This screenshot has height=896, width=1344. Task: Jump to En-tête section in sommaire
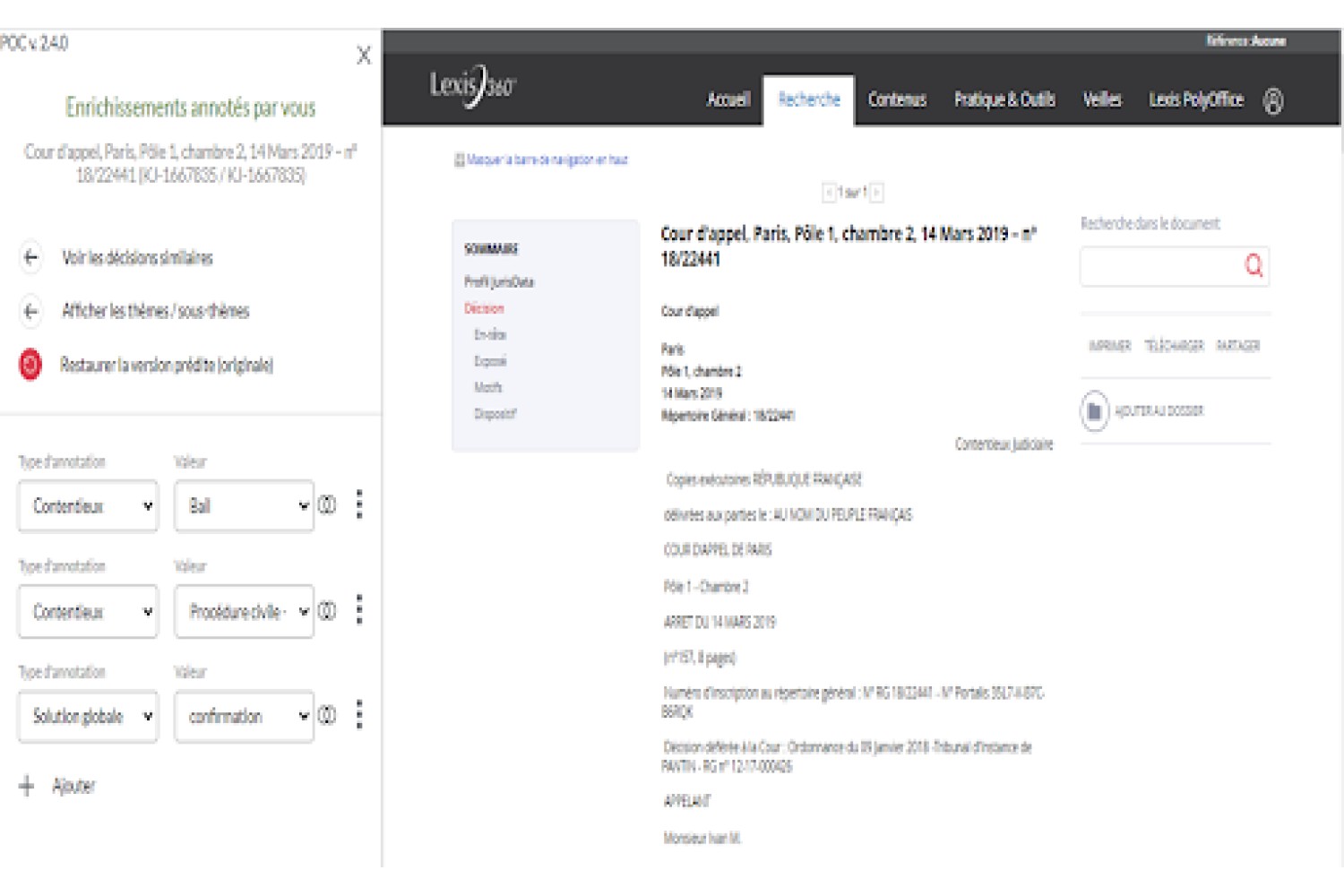click(490, 335)
